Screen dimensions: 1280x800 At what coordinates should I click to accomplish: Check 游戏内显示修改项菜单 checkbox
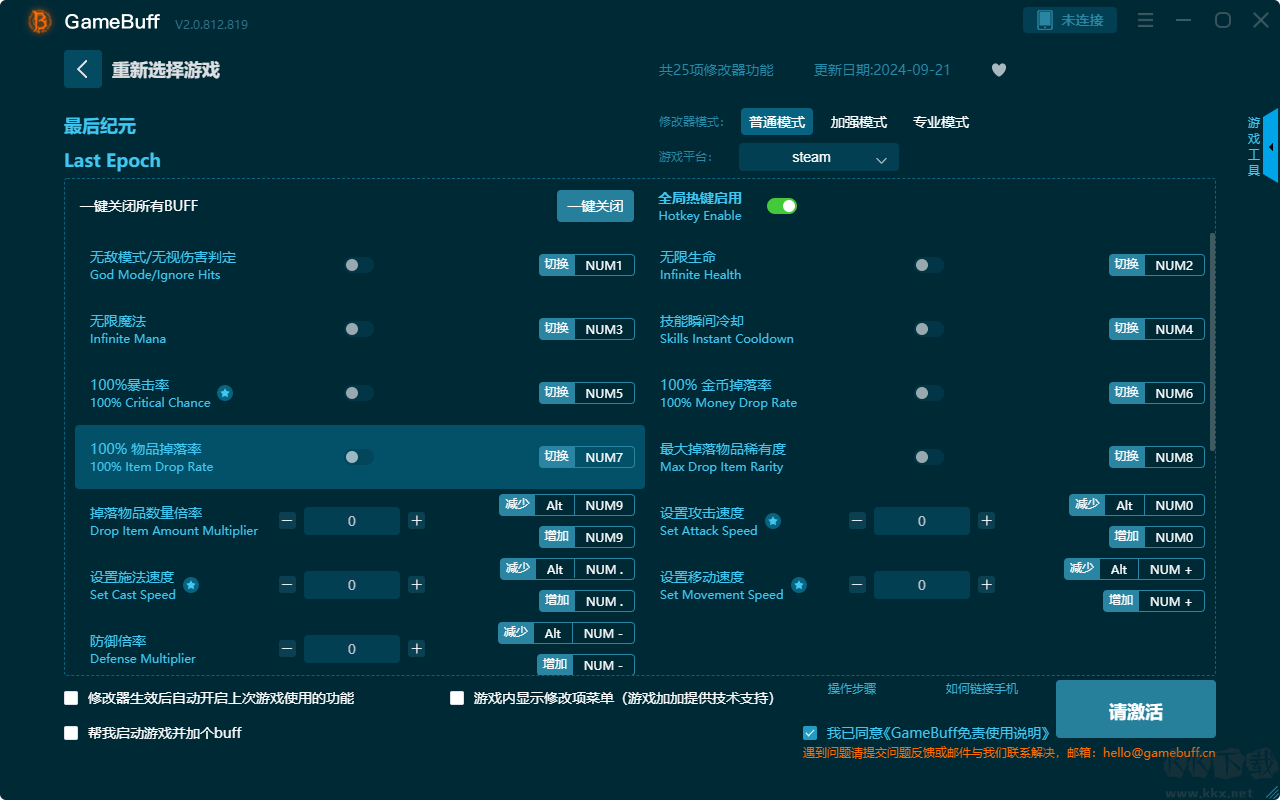(x=457, y=698)
